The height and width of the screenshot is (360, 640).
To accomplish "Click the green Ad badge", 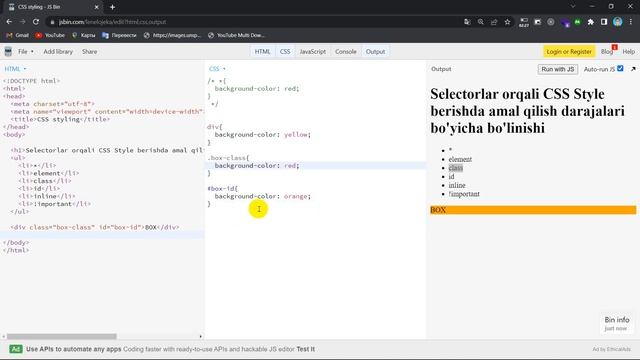I will pyautogui.click(x=16, y=349).
